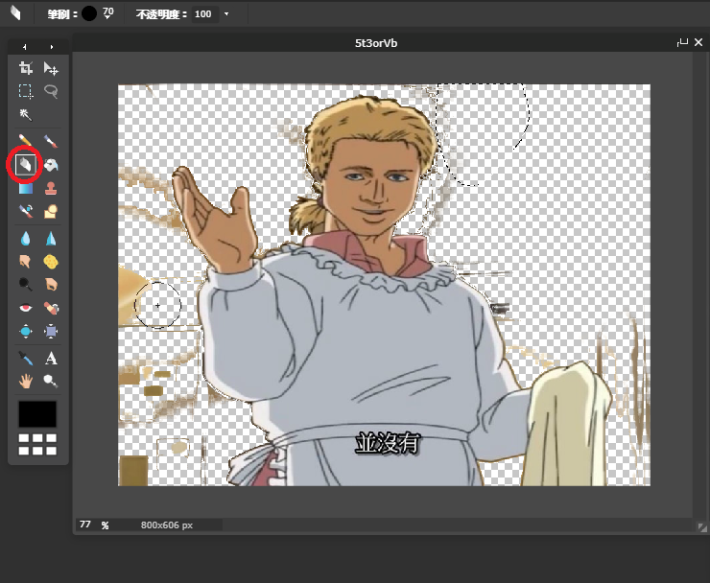Image resolution: width=710 pixels, height=583 pixels.
Task: Select the Sharpen tool
Action: 51,238
